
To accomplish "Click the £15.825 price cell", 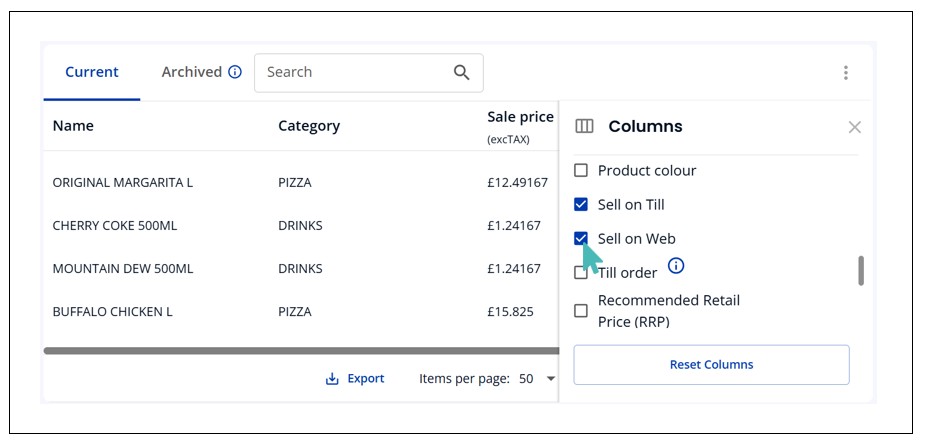I will coord(510,312).
